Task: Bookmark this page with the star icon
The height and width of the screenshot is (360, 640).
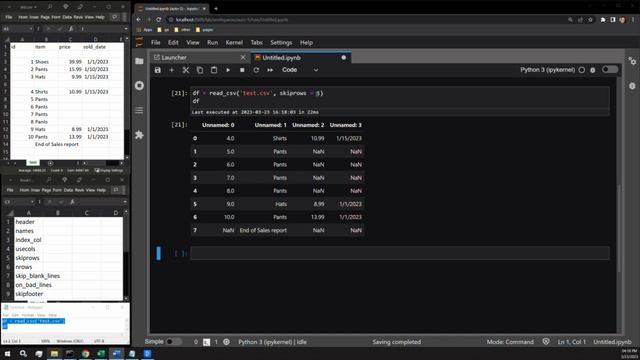Action: (x=590, y=20)
